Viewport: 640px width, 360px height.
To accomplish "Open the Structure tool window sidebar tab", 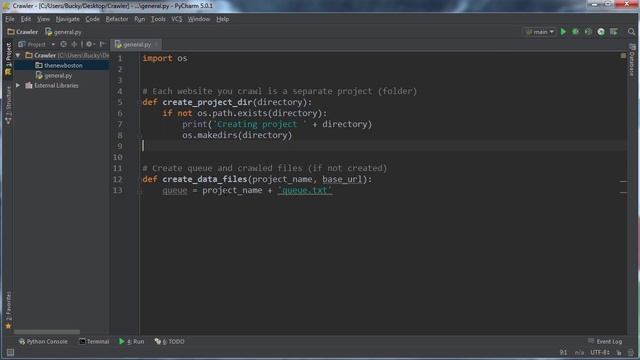I will pyautogui.click(x=8, y=105).
